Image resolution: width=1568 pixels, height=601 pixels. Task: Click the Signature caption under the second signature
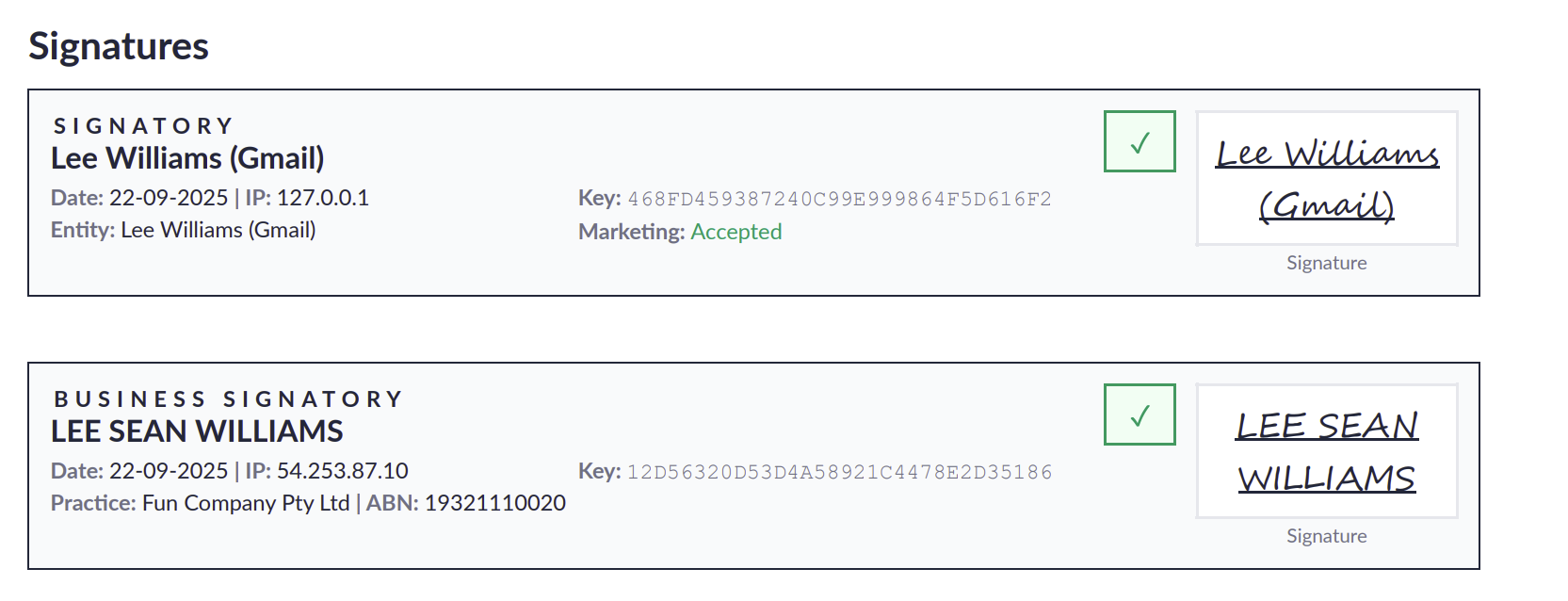[x=1326, y=536]
